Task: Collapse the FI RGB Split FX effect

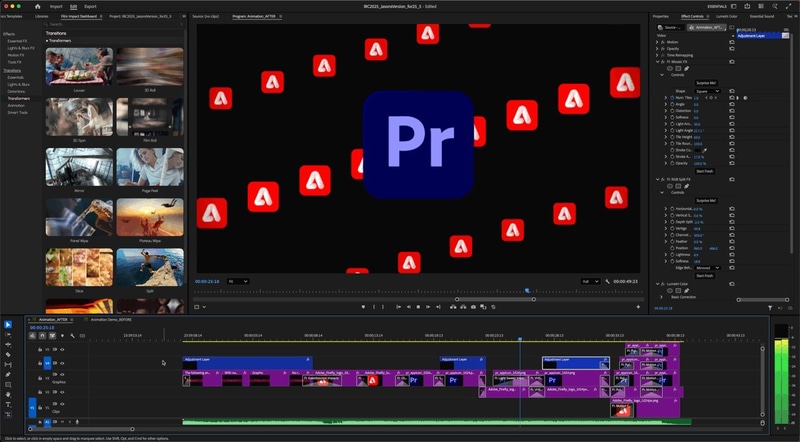Action: pos(657,180)
